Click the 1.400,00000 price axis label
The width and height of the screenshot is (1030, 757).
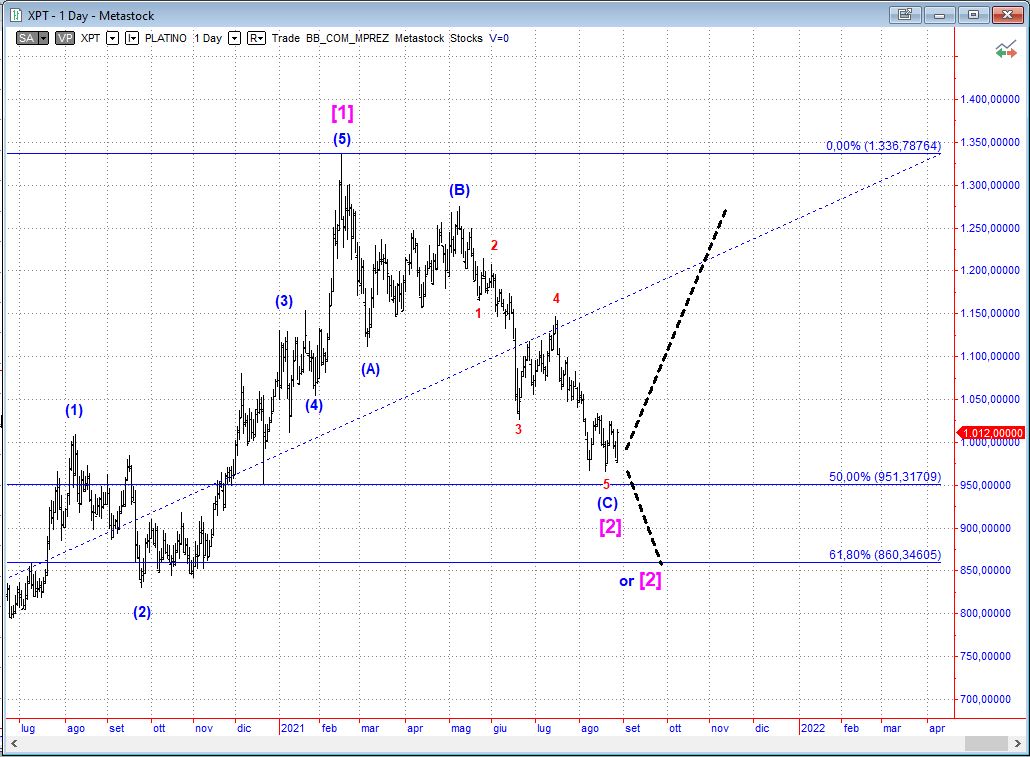pos(990,99)
